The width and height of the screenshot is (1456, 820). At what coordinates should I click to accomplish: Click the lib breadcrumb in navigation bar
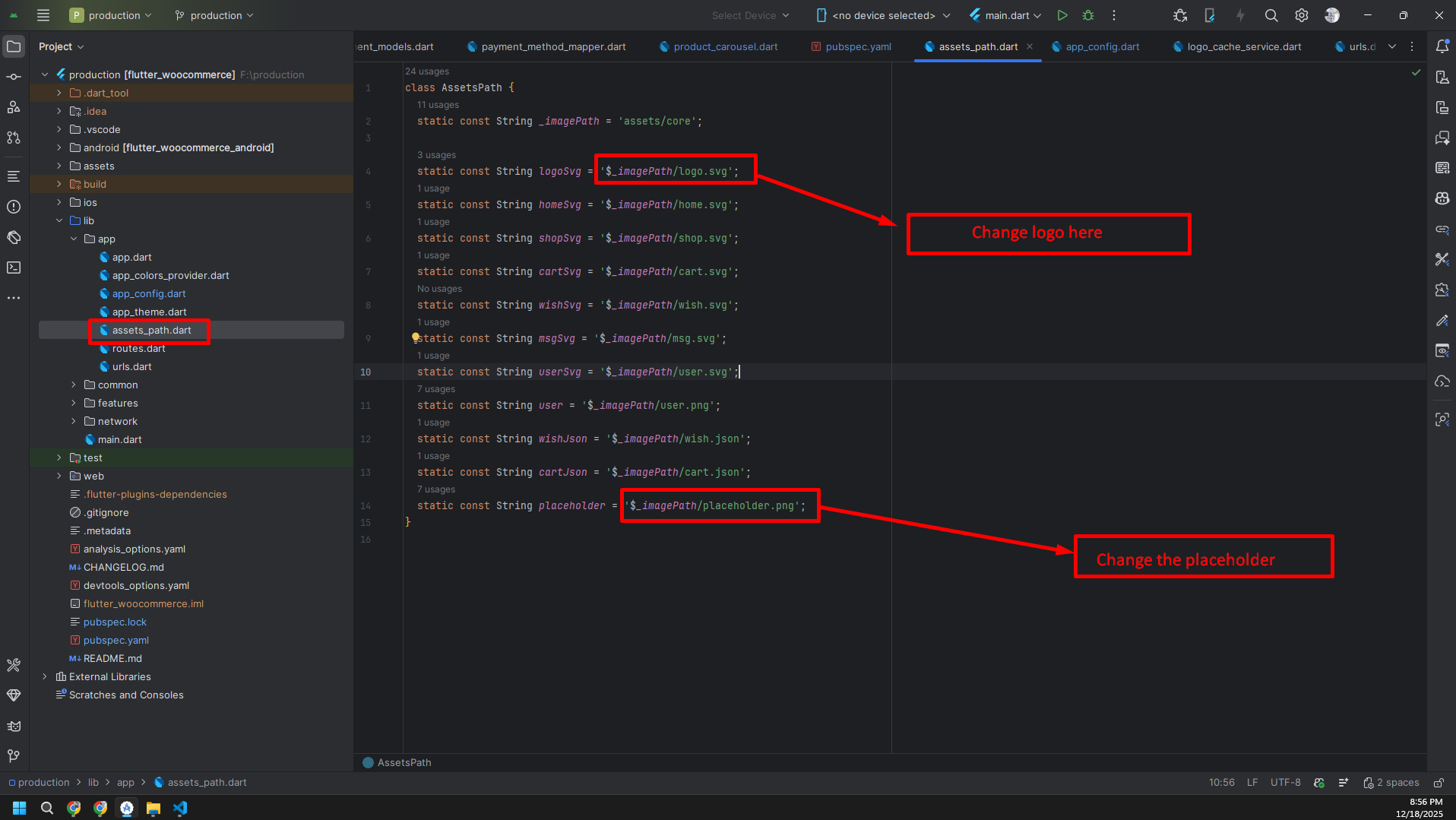(93, 782)
